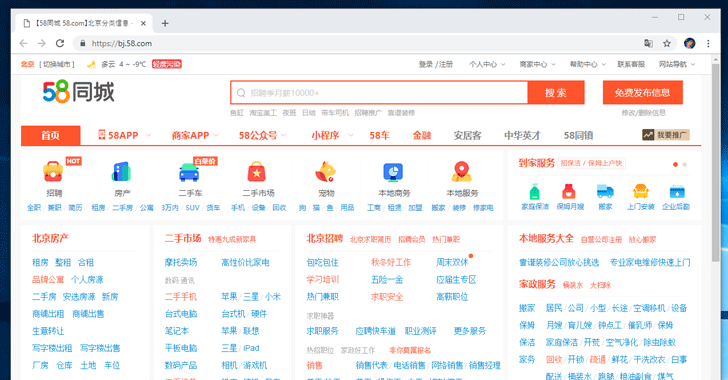This screenshot has height=380, width=728.
Task: Click the 免费发布信息 button
Action: pyautogui.click(x=643, y=92)
